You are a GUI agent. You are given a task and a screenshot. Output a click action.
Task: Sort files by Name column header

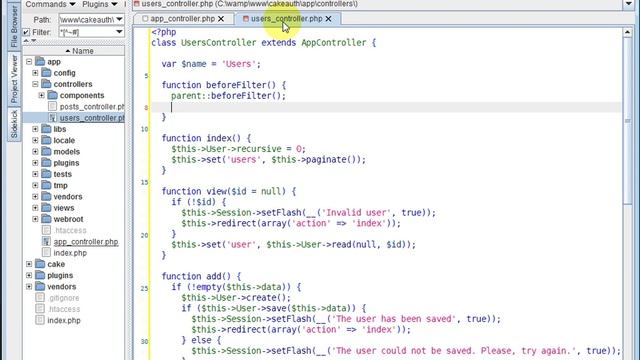74,51
